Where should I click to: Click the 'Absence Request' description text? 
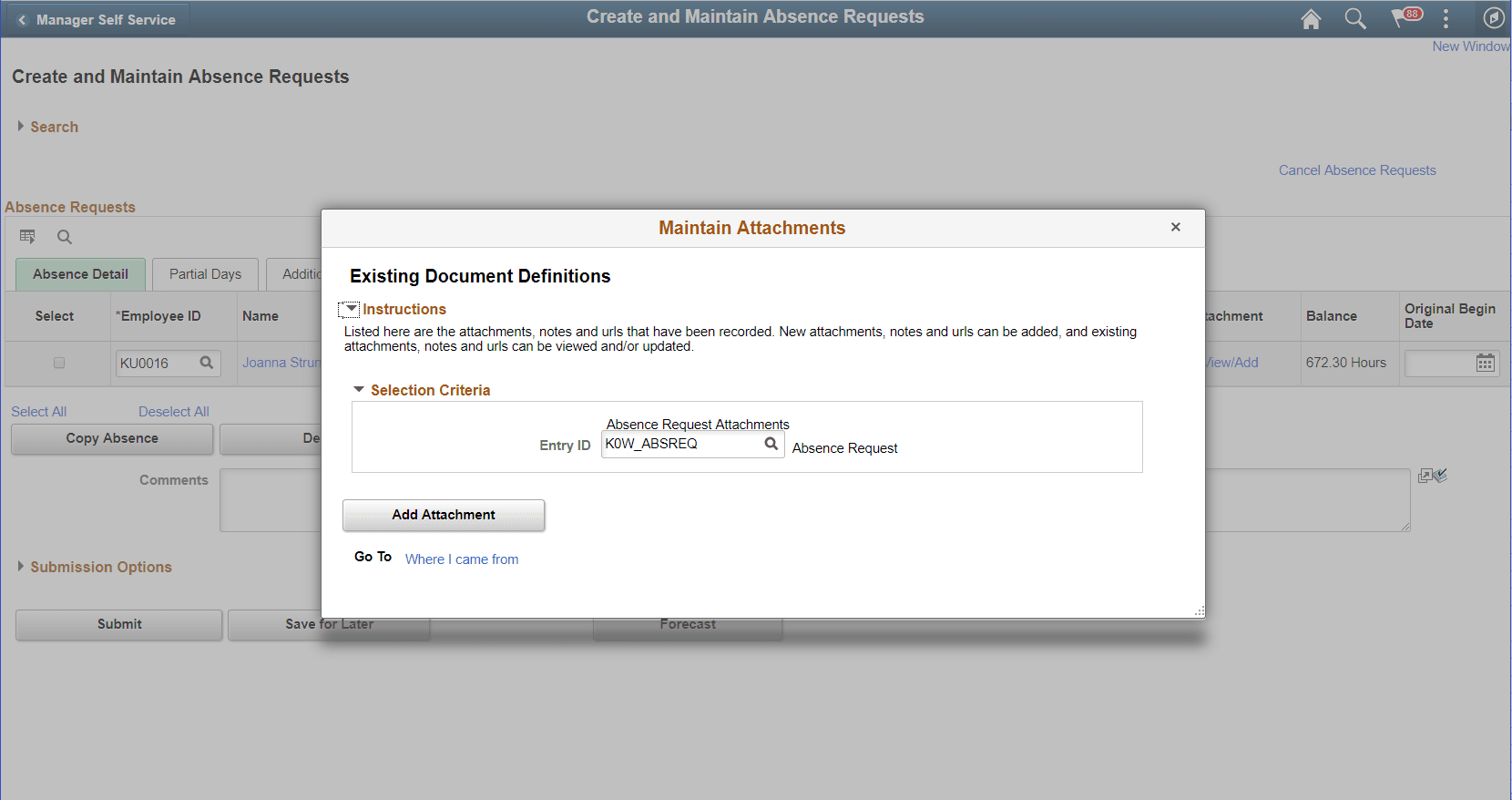[x=844, y=448]
